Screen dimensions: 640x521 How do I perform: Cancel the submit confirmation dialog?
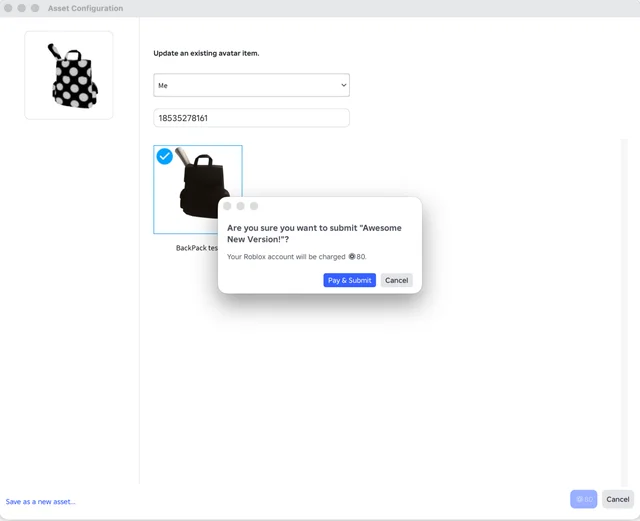tap(396, 280)
